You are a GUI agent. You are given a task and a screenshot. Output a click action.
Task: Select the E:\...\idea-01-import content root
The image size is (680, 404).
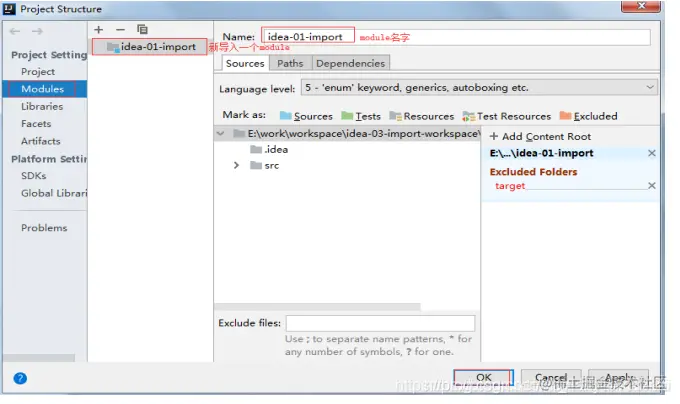[542, 153]
